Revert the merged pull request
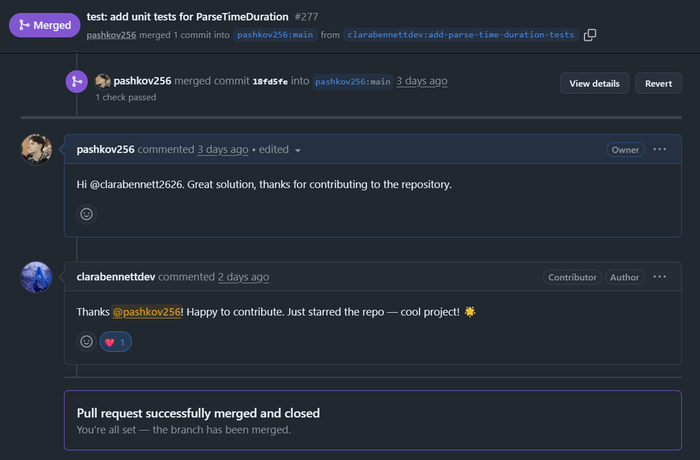Image resolution: width=700 pixels, height=460 pixels. click(658, 83)
